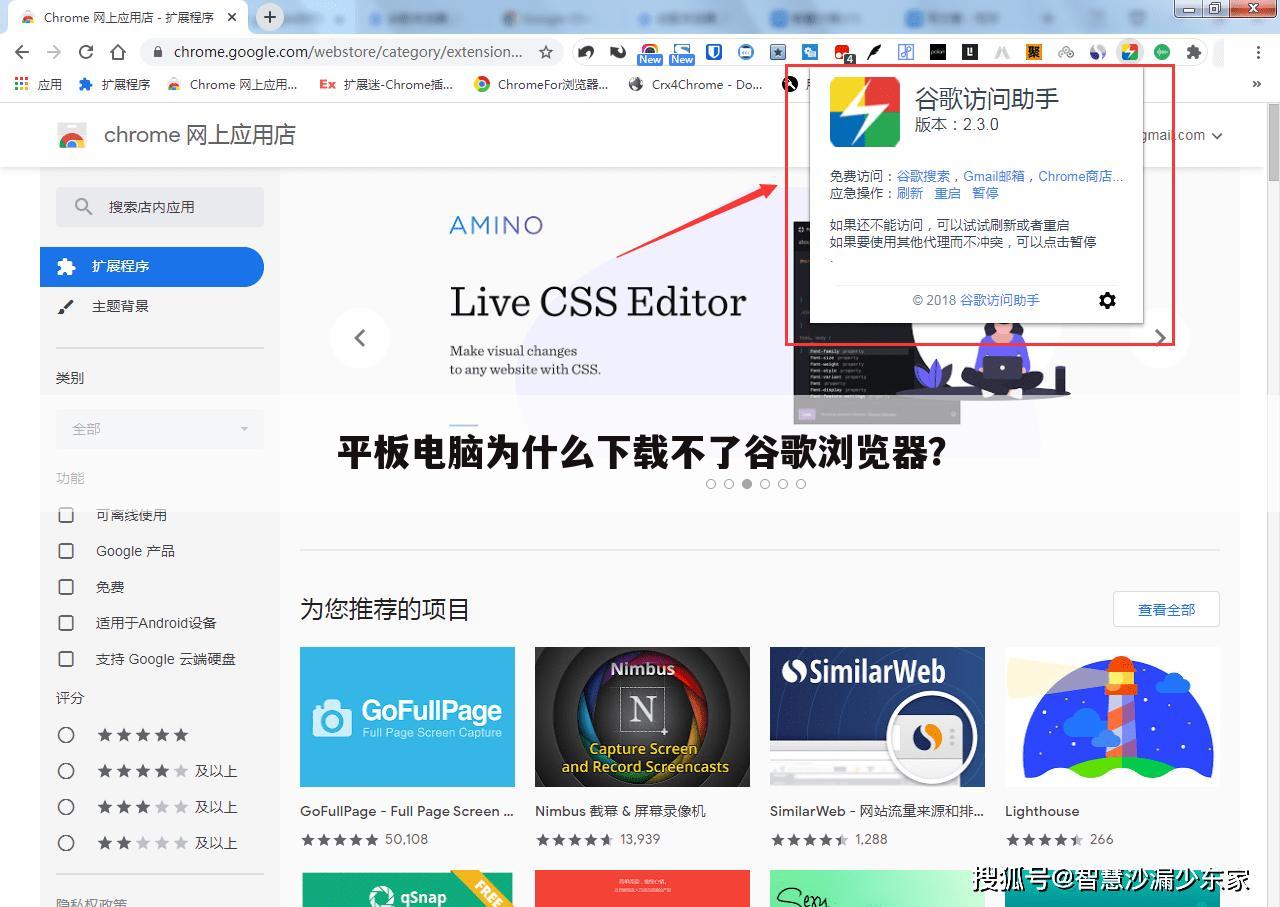Click the cloud-loops extension icon
This screenshot has width=1280, height=907.
pyautogui.click(x=1066, y=52)
